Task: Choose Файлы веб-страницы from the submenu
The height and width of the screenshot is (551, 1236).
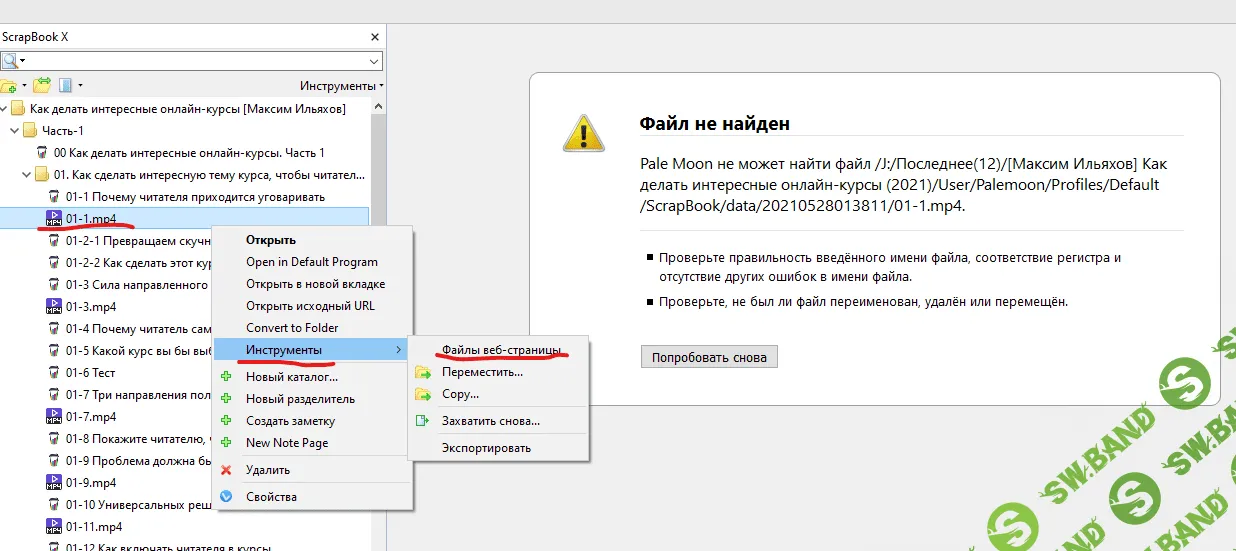Action: tap(502, 350)
